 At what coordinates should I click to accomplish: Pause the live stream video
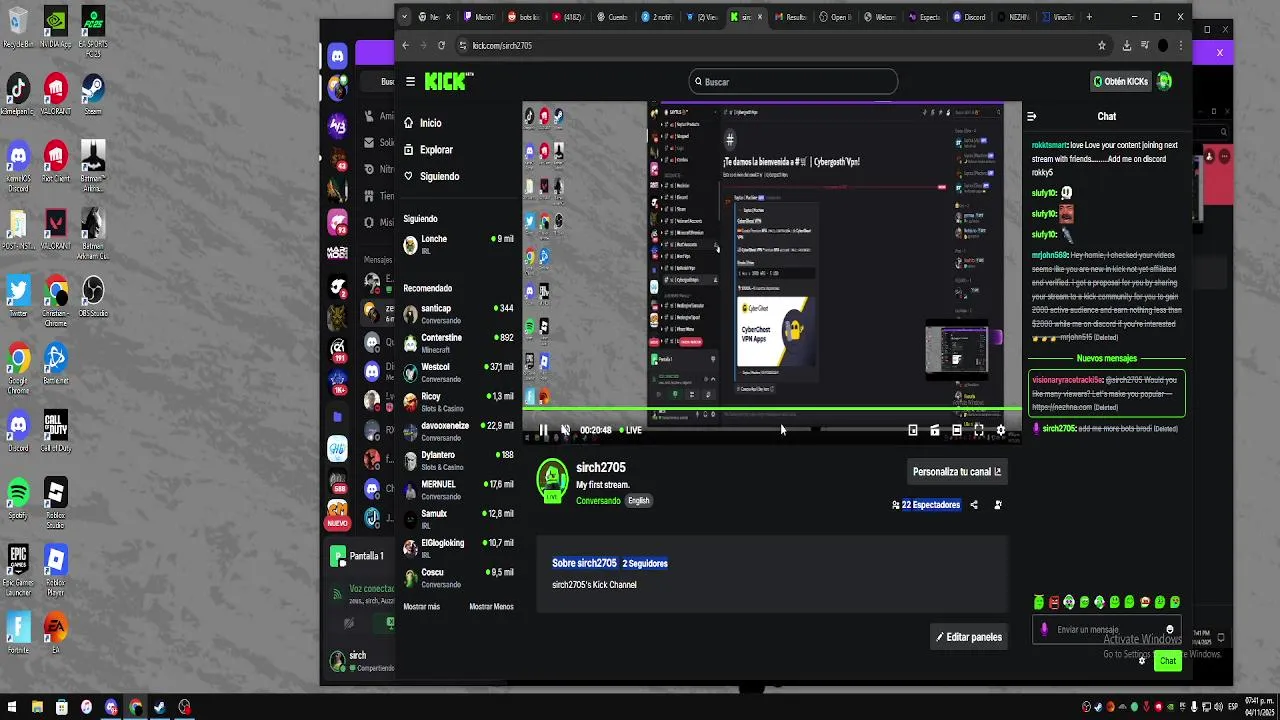(543, 430)
